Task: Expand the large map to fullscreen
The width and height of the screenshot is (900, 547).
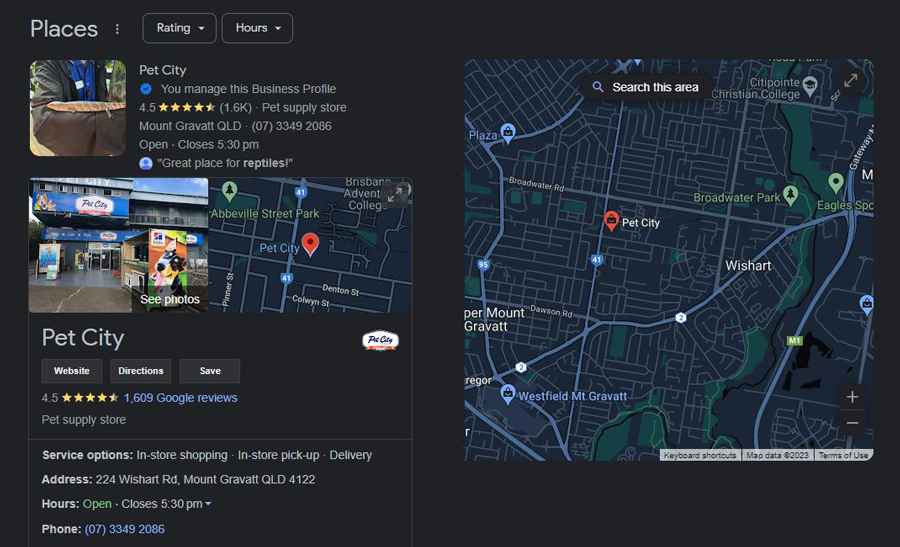Action: 851,80
